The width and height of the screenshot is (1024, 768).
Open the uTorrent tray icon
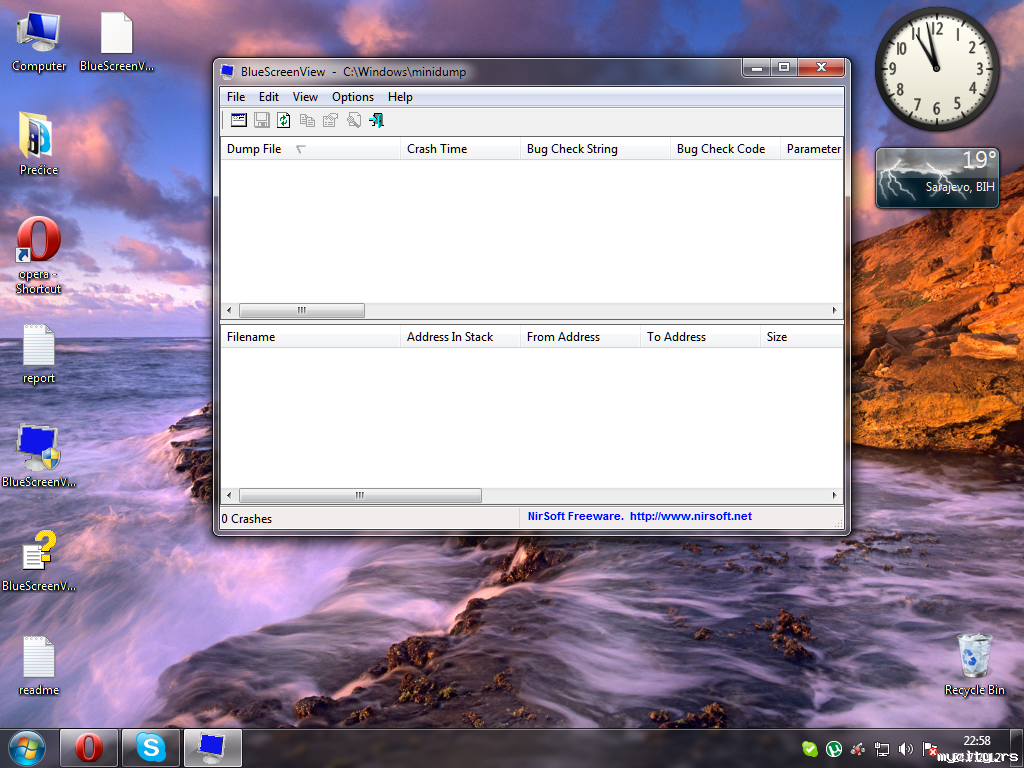(x=833, y=749)
